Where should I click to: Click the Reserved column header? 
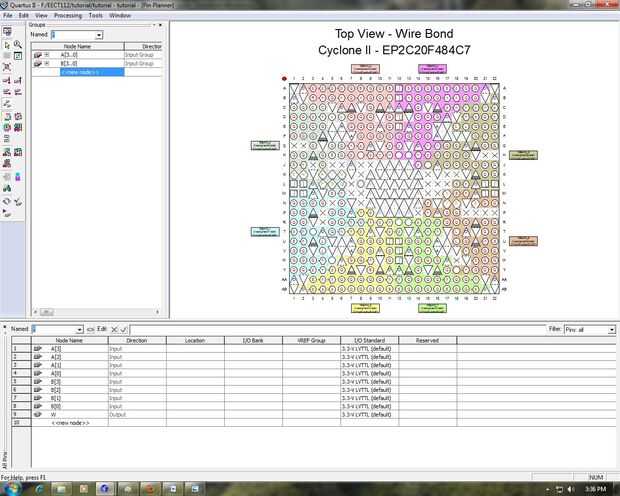point(427,340)
